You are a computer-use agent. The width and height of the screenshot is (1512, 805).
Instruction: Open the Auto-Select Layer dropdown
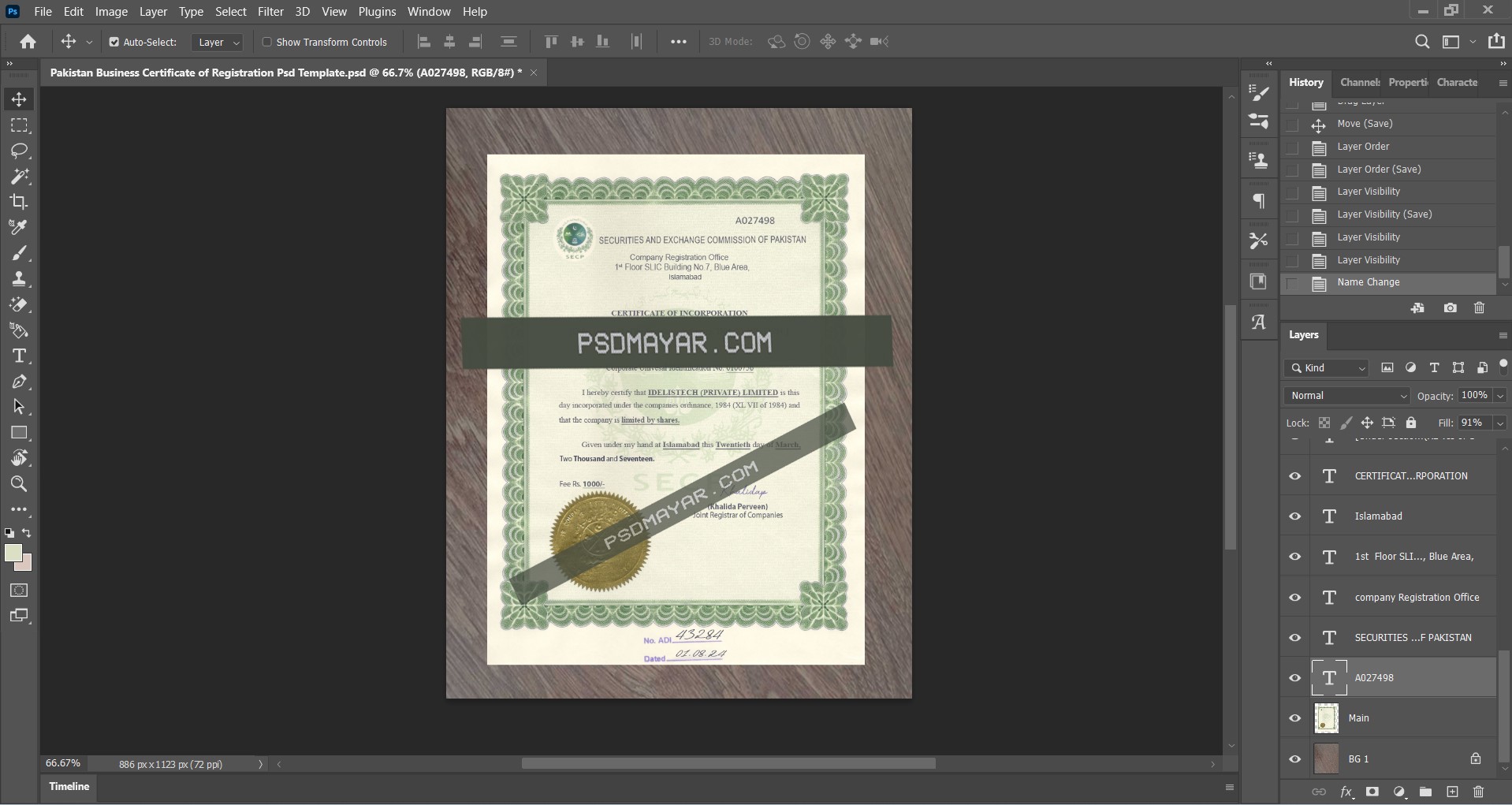click(x=217, y=43)
